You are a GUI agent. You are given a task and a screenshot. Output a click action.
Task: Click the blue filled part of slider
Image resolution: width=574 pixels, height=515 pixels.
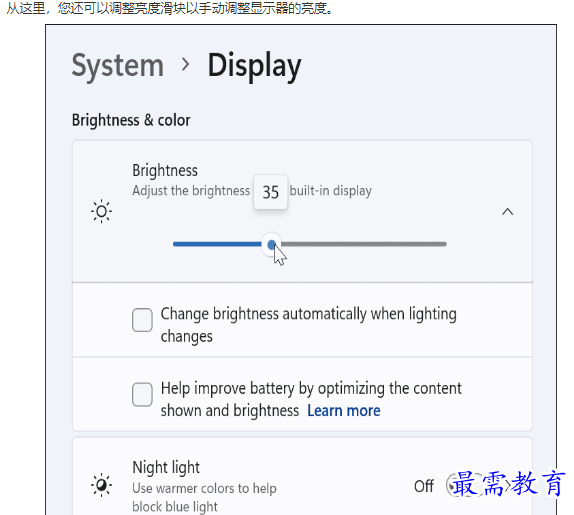coord(217,244)
